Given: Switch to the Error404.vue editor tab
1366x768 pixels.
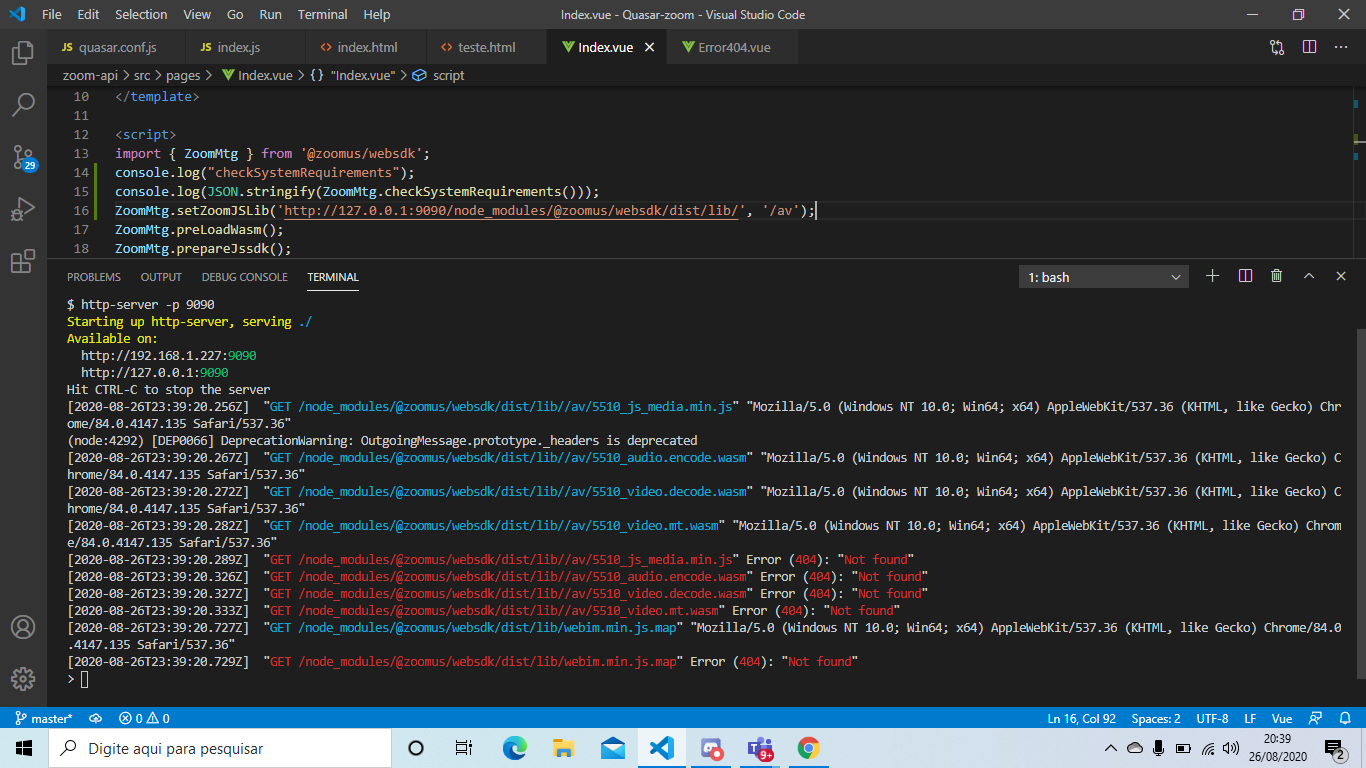Looking at the screenshot, I should click(725, 47).
